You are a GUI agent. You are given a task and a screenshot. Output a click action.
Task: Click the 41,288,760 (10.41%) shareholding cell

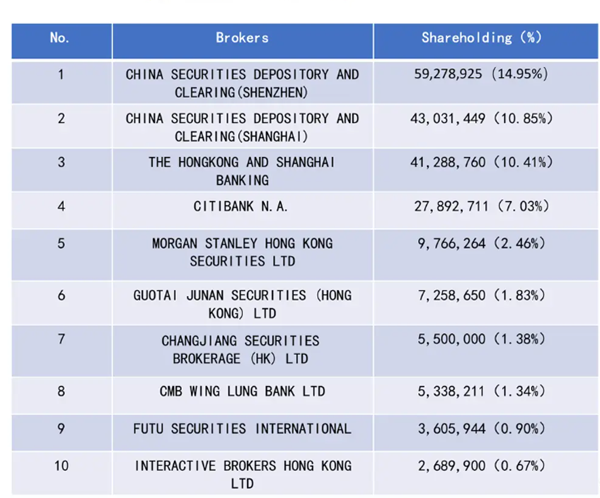(x=481, y=162)
